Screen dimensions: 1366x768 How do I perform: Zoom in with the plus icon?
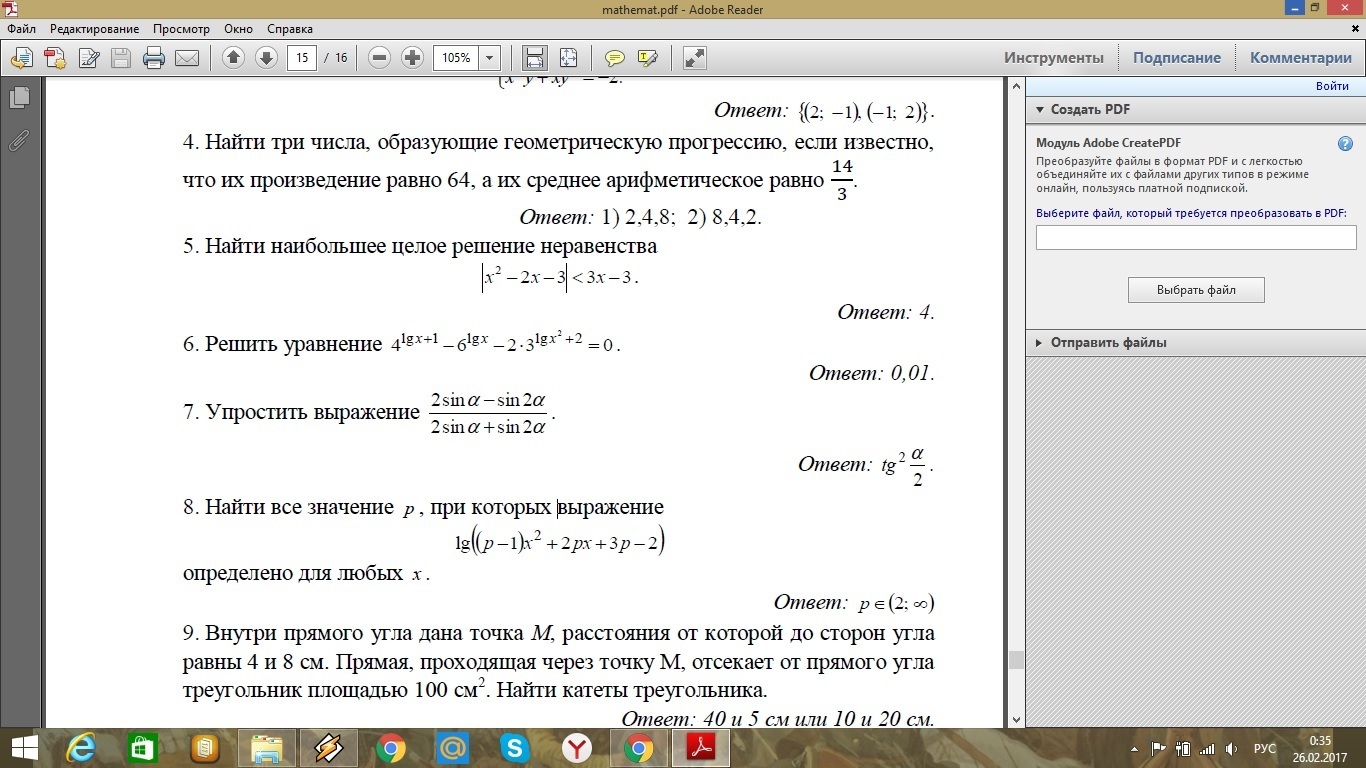(x=411, y=57)
